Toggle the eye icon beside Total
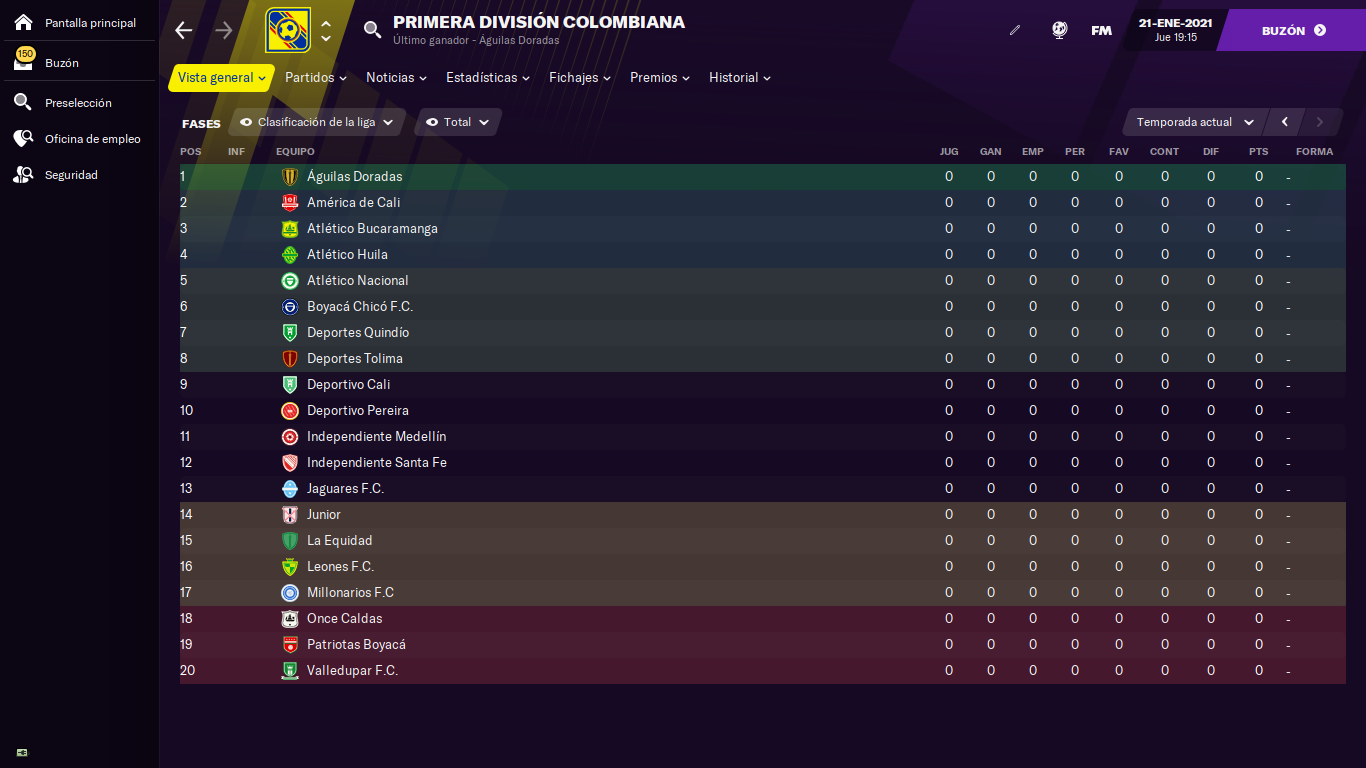The height and width of the screenshot is (768, 1366). tap(432, 122)
